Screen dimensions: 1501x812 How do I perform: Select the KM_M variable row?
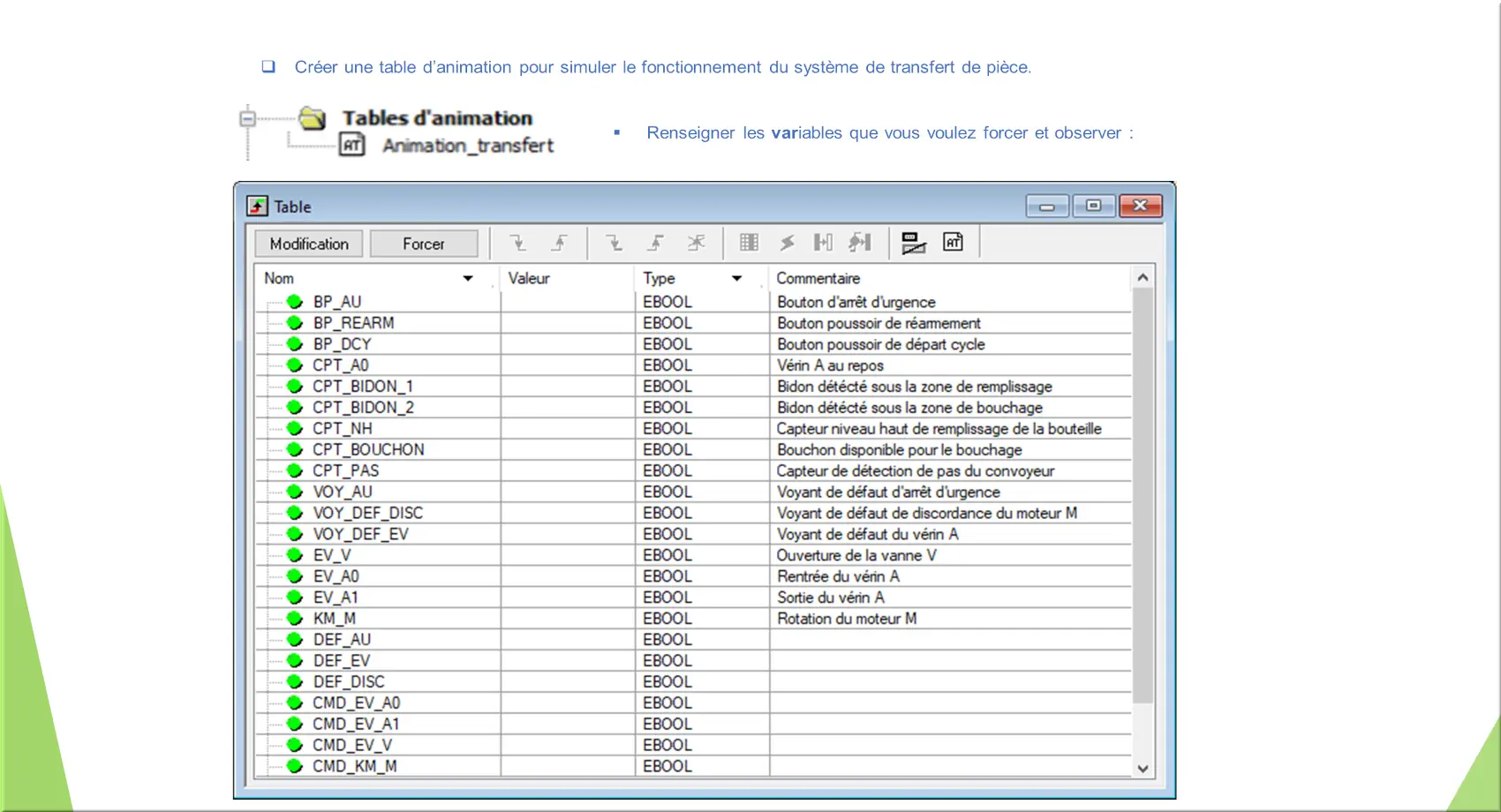coord(693,619)
